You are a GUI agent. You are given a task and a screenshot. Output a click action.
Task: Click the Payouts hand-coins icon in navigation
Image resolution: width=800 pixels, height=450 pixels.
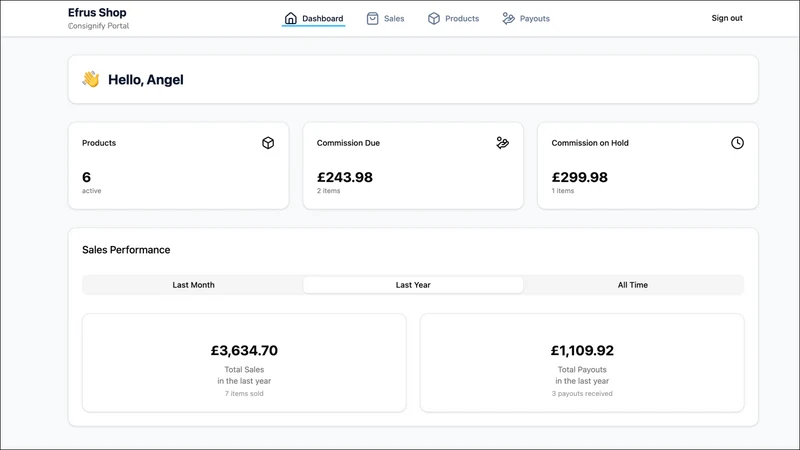click(x=508, y=18)
